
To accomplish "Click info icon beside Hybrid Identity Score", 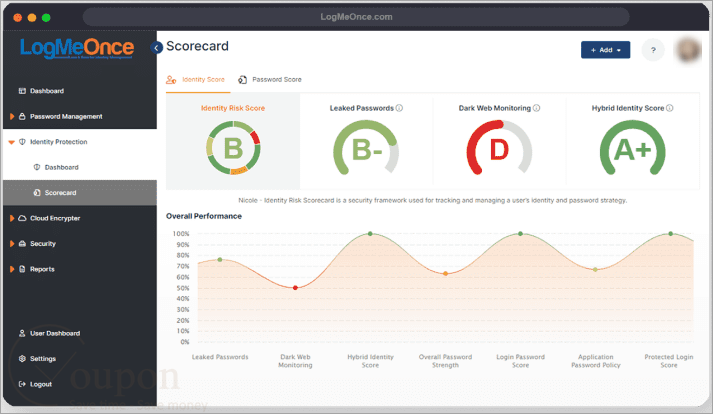I will 669,108.
